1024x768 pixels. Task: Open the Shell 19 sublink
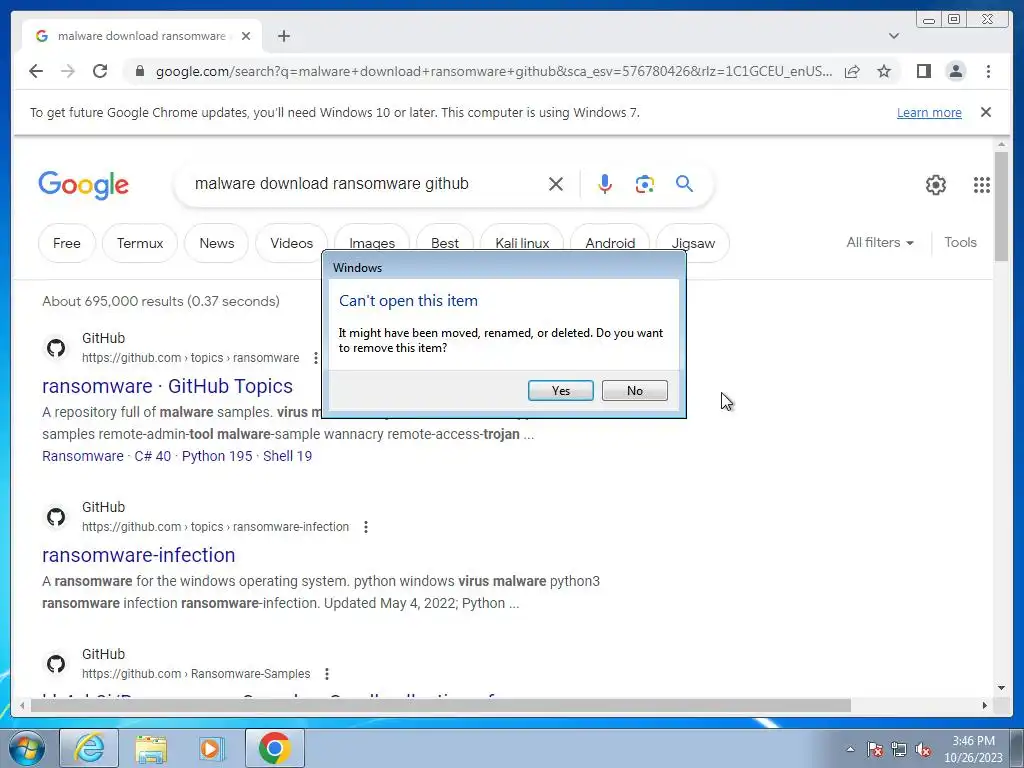pos(287,456)
